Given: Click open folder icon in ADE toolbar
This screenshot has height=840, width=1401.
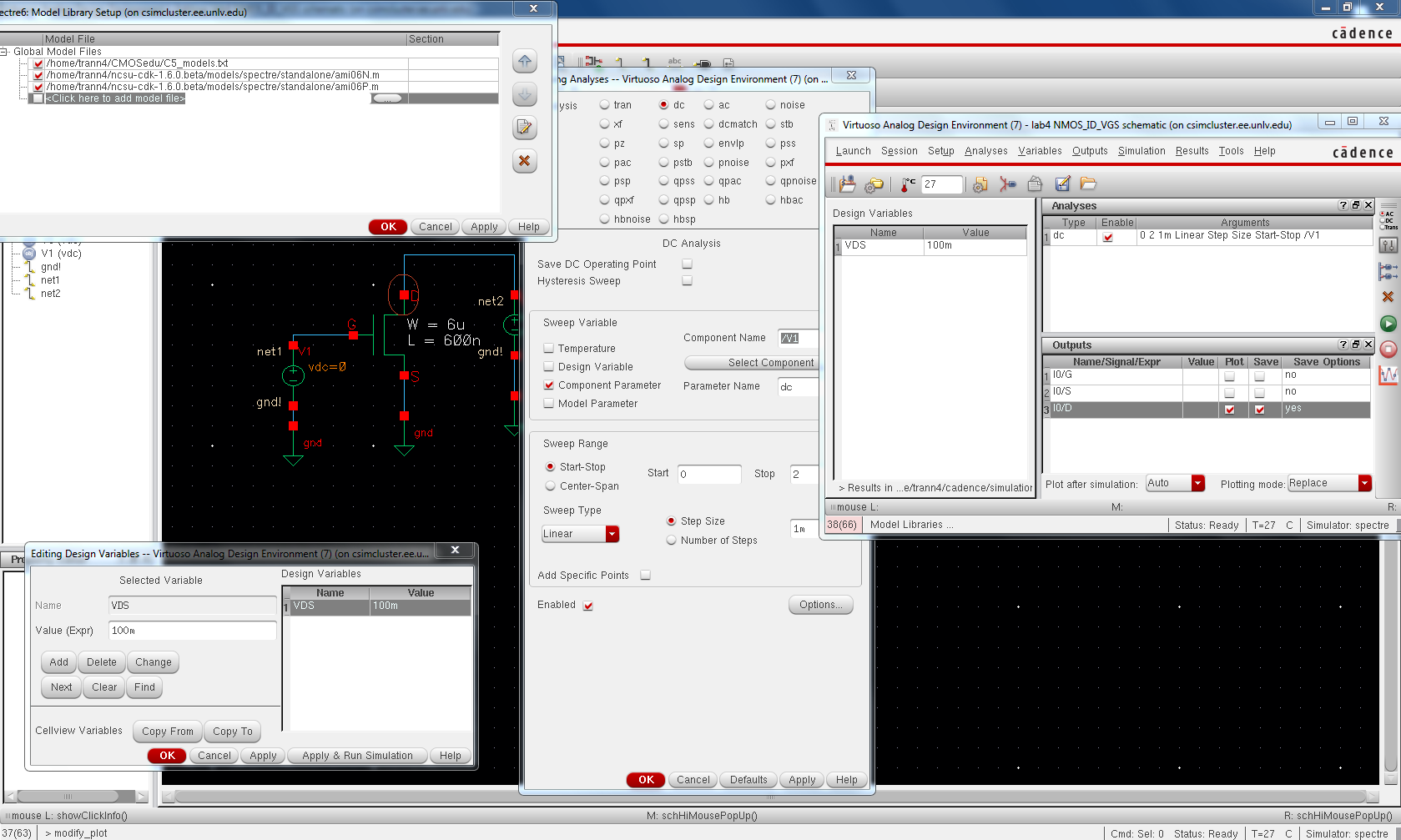Looking at the screenshot, I should [1088, 184].
